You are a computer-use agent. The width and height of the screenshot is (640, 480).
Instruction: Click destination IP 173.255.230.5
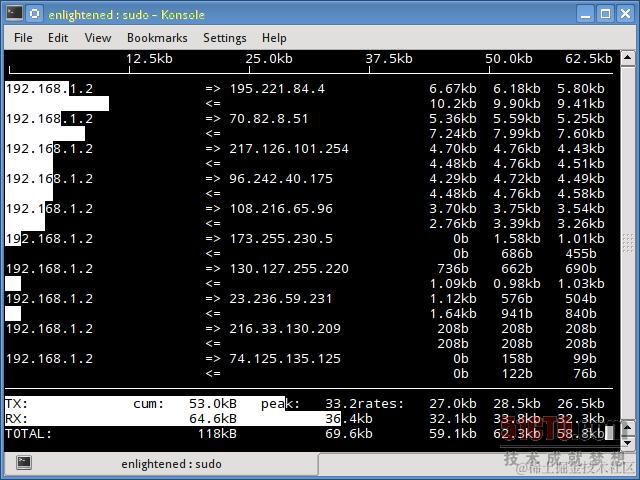(281, 239)
